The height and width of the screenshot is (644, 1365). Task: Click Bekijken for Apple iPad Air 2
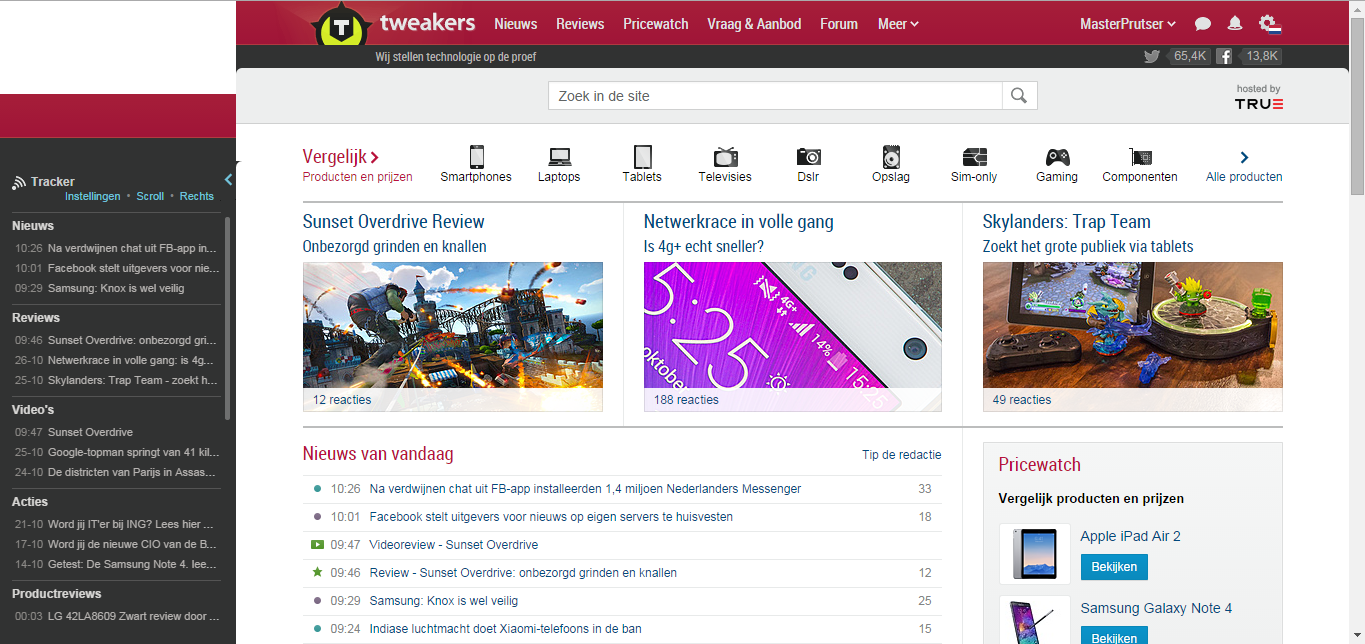[1115, 567]
